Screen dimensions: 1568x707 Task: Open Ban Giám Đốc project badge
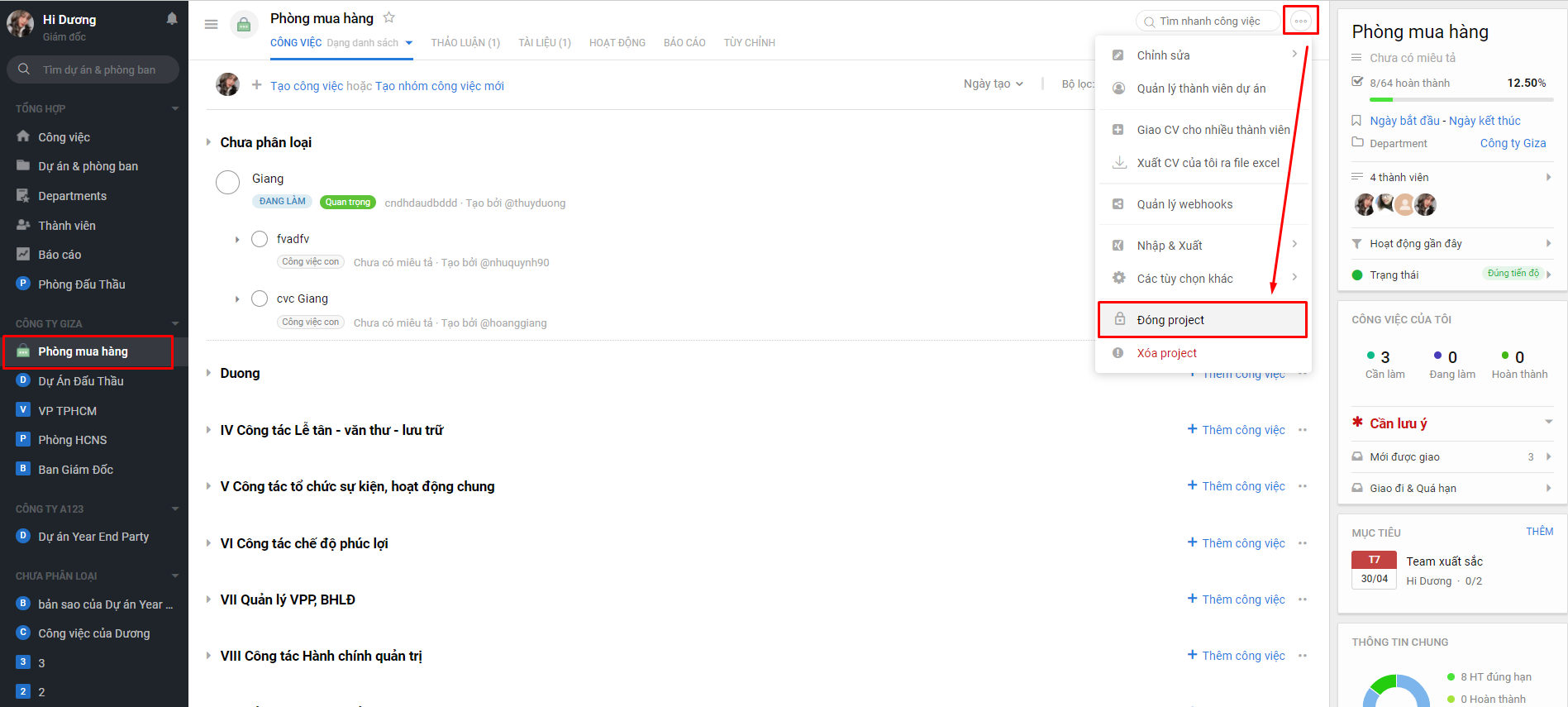point(23,469)
